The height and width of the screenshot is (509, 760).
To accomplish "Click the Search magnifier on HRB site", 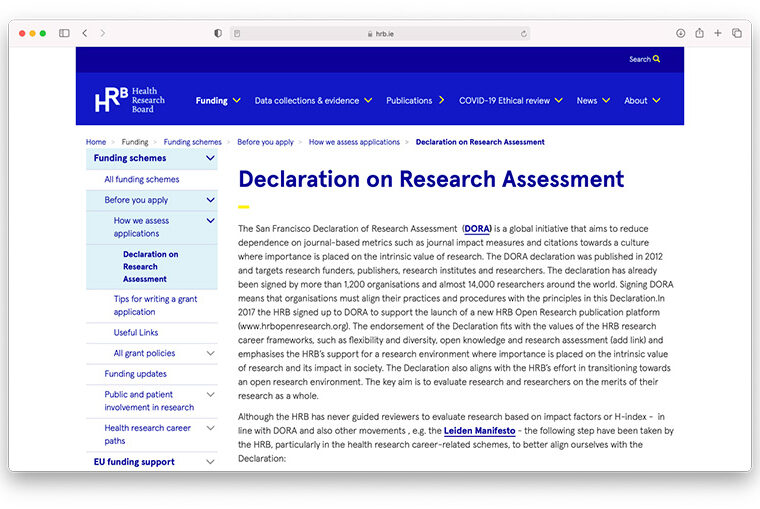I will point(656,59).
